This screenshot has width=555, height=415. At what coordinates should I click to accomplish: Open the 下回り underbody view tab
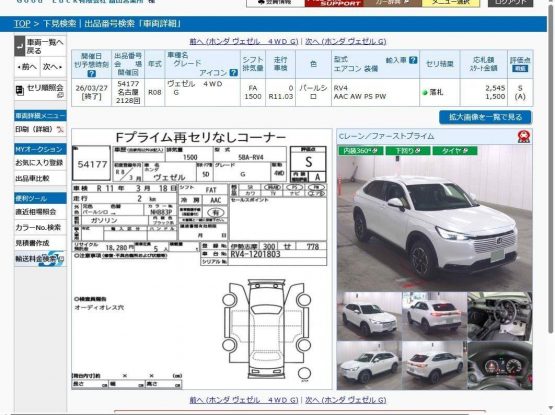408,151
